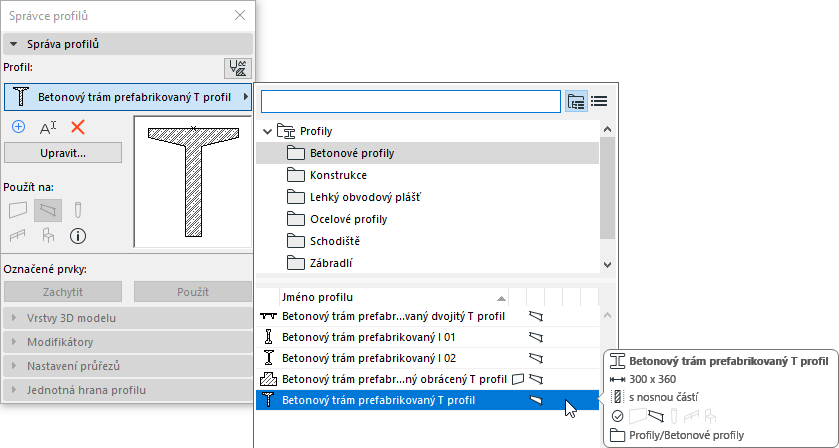Screen dimensions: 839x448
Task: Open the profile dropdown Betonový trám prefabrikovaný T profil
Action: point(127,97)
